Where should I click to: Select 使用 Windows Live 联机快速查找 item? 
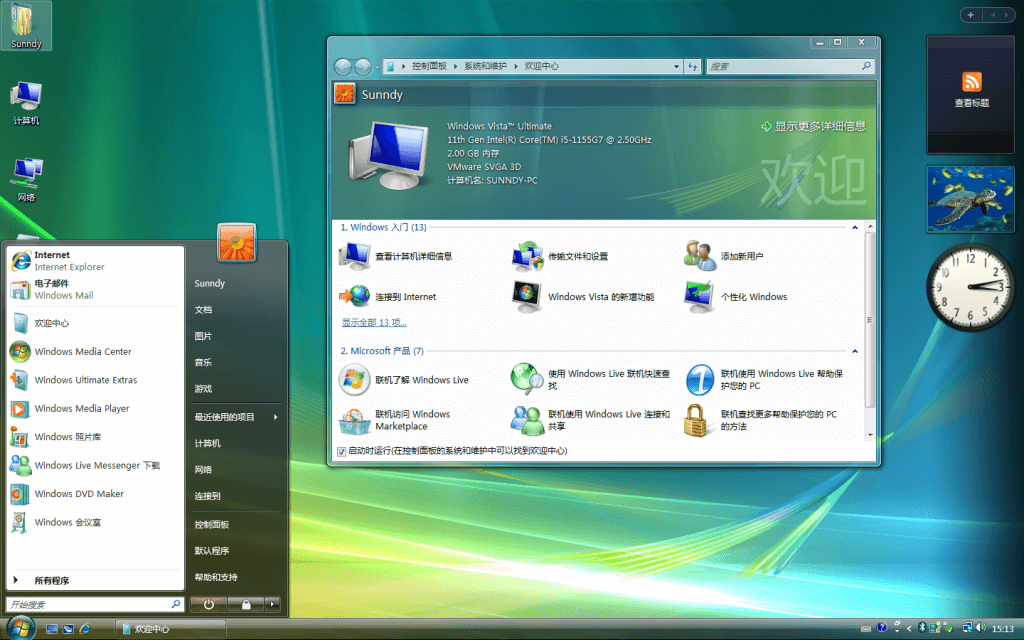(591, 379)
